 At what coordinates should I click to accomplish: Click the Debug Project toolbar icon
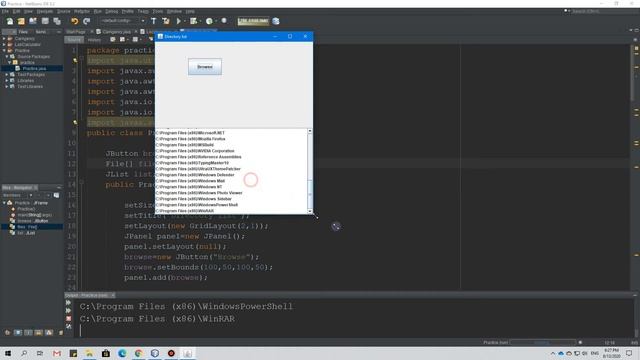coord(193,21)
